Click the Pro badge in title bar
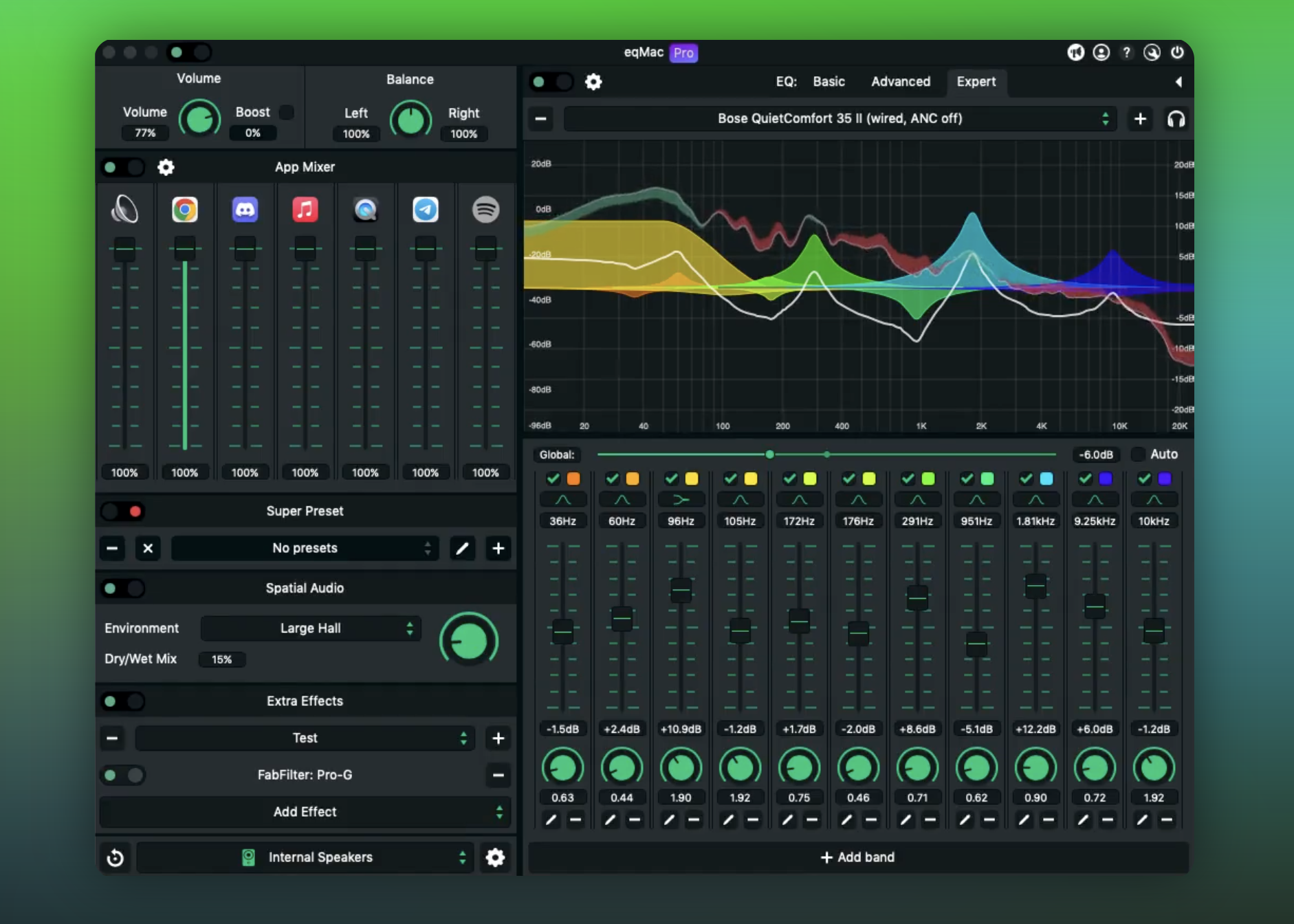Viewport: 1294px width, 924px height. point(683,53)
